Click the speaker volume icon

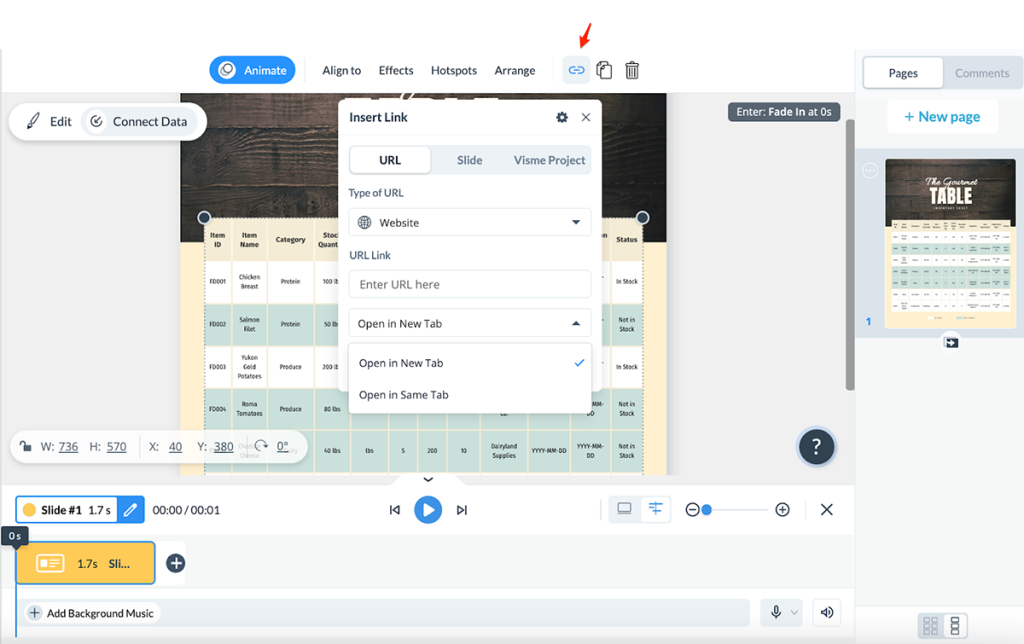[x=826, y=612]
